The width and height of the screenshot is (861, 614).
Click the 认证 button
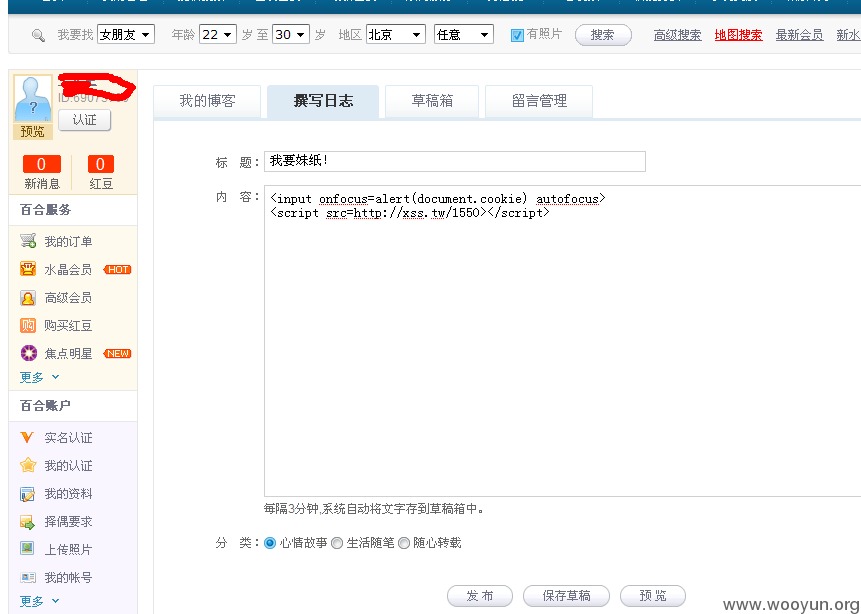click(85, 120)
